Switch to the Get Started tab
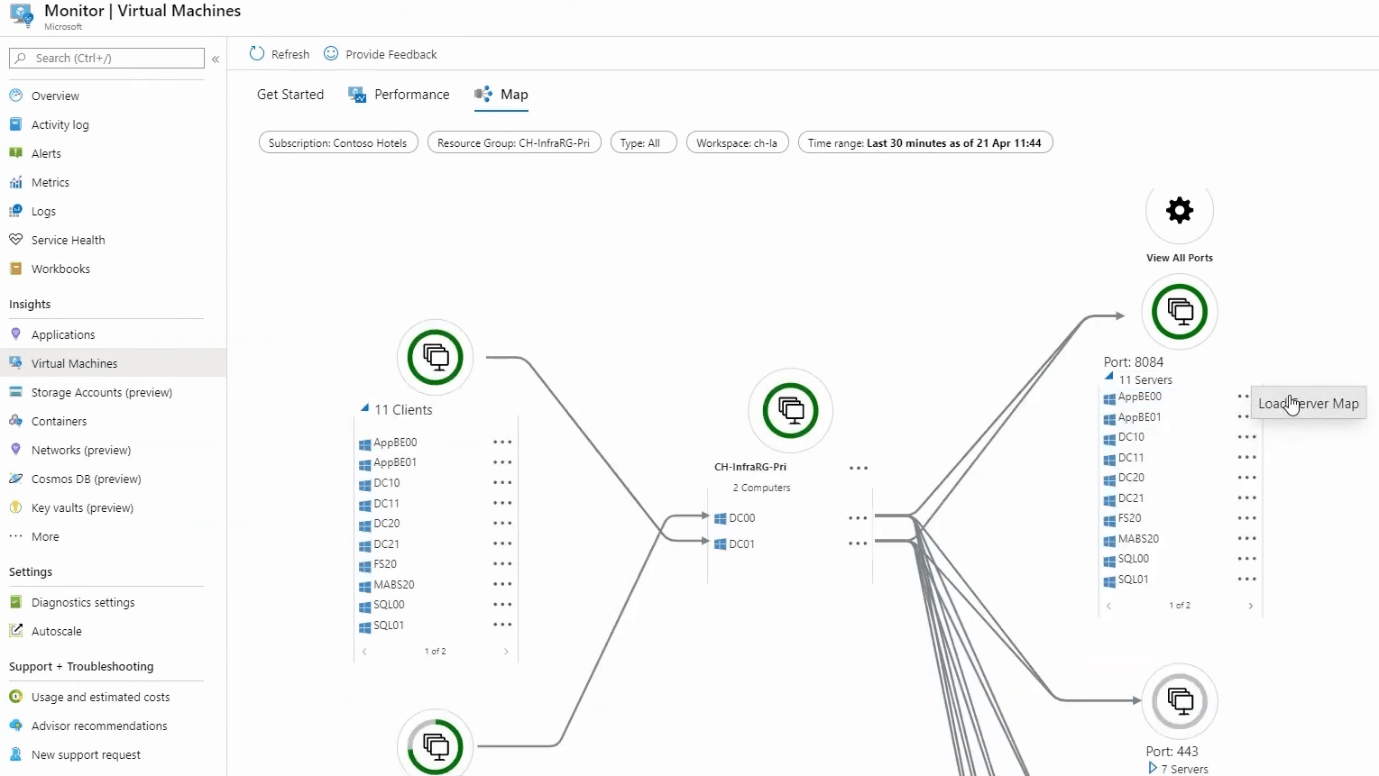 (290, 95)
